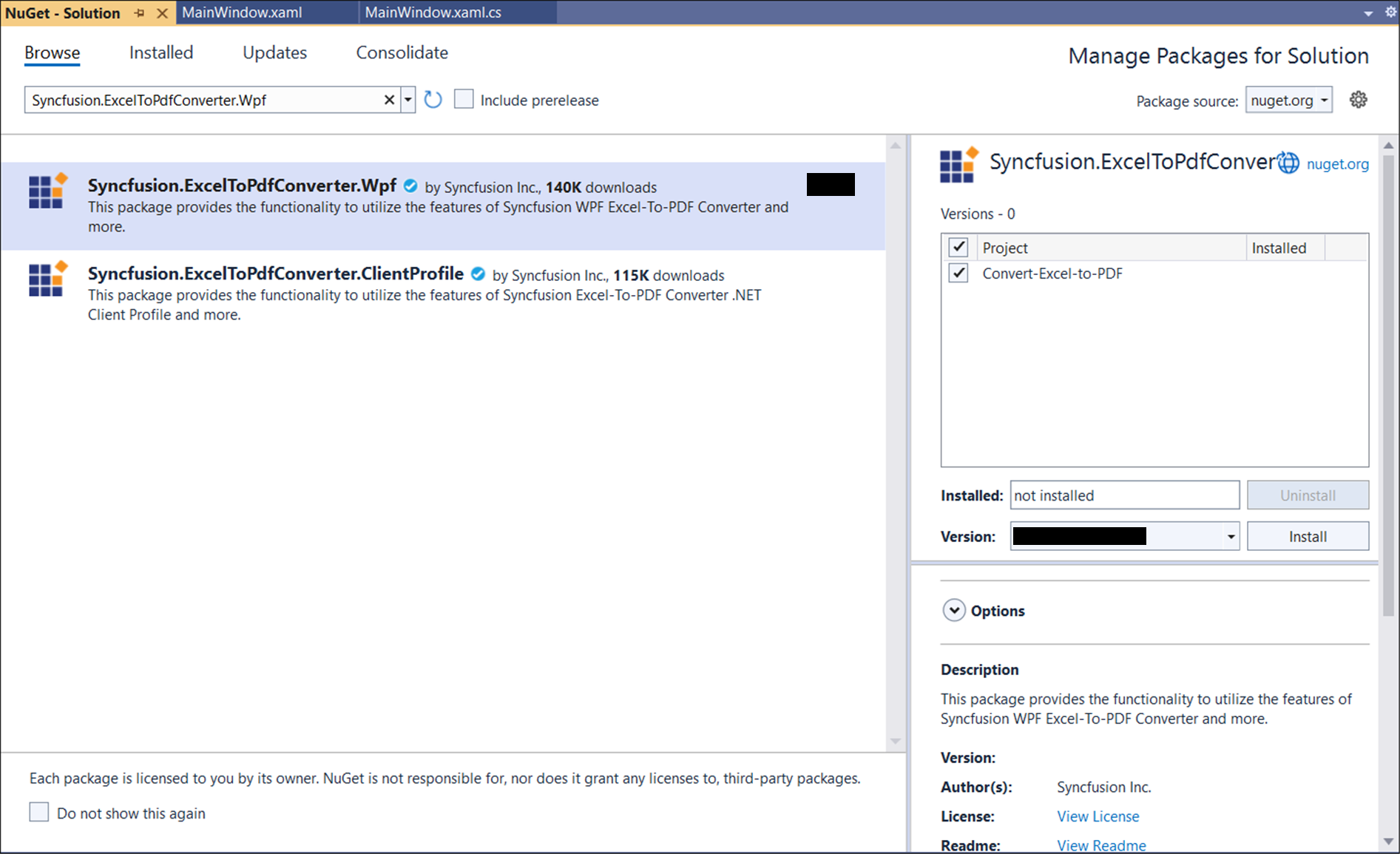This screenshot has height=854, width=1400.
Task: Open the Package source nuget.org dropdown
Action: click(1288, 100)
